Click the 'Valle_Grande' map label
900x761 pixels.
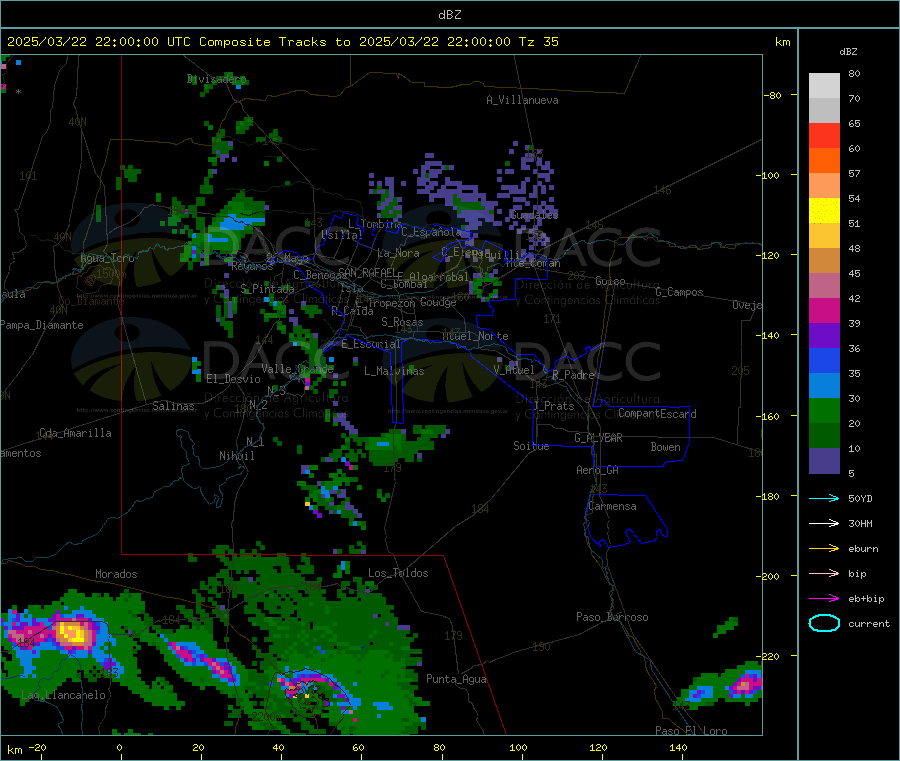(x=297, y=369)
